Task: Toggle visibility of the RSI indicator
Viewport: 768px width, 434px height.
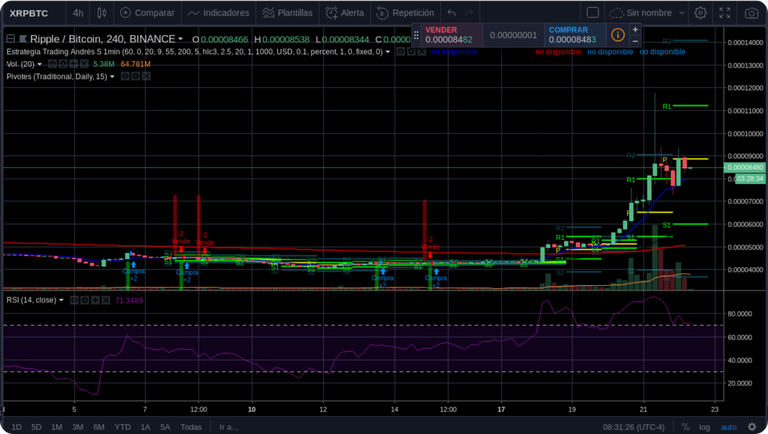Action: tap(74, 300)
